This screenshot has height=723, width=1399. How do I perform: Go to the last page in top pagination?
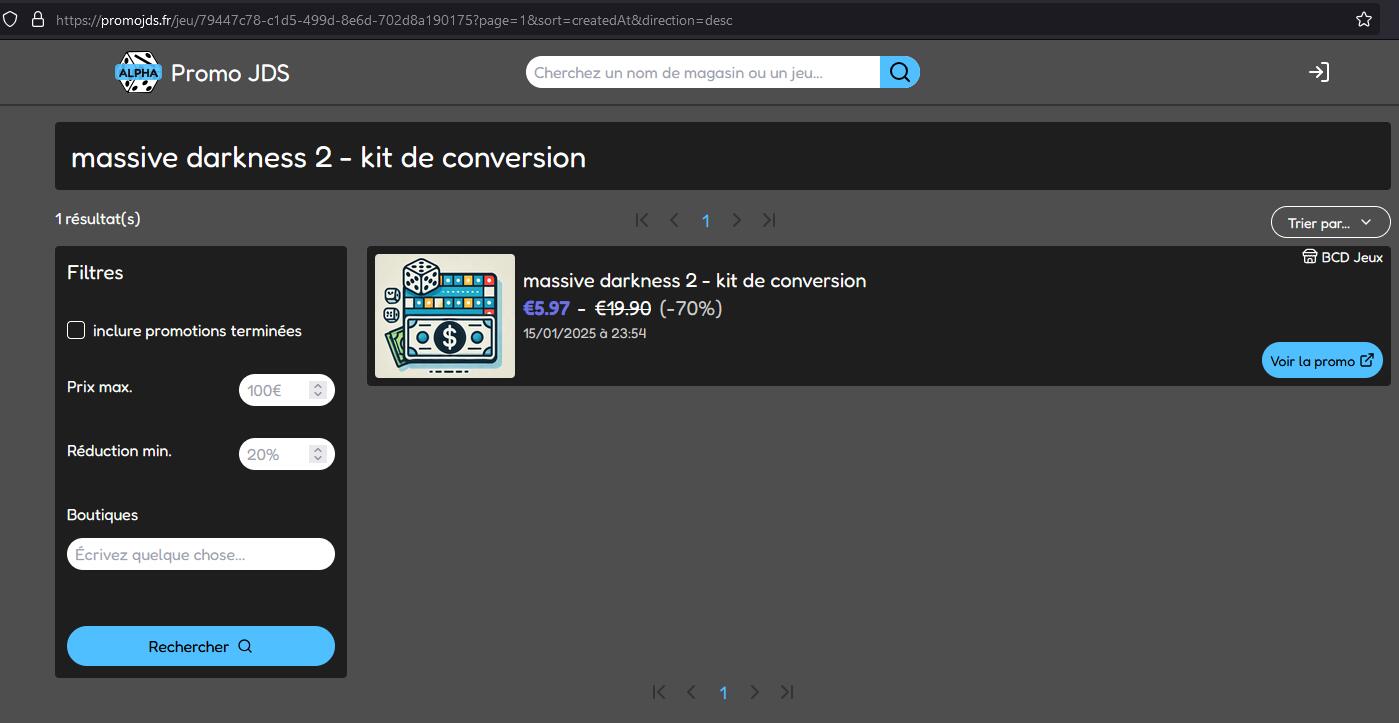pos(769,220)
